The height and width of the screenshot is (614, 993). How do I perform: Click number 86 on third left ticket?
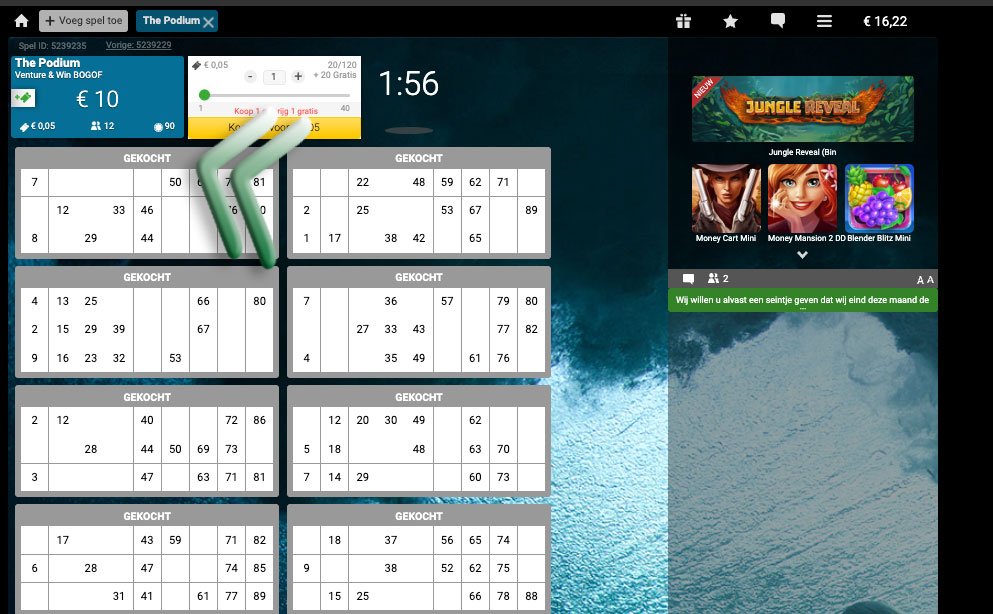[x=259, y=420]
